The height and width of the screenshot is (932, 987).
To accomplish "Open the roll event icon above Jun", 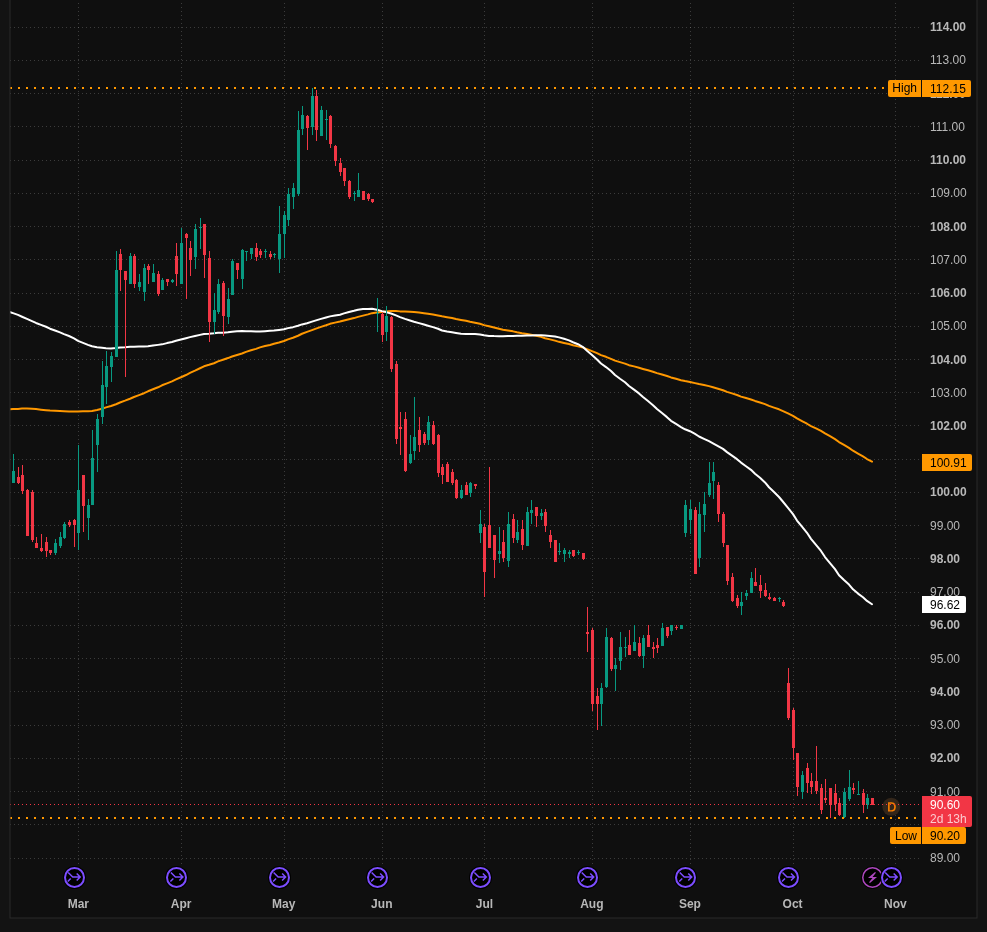I will click(378, 877).
